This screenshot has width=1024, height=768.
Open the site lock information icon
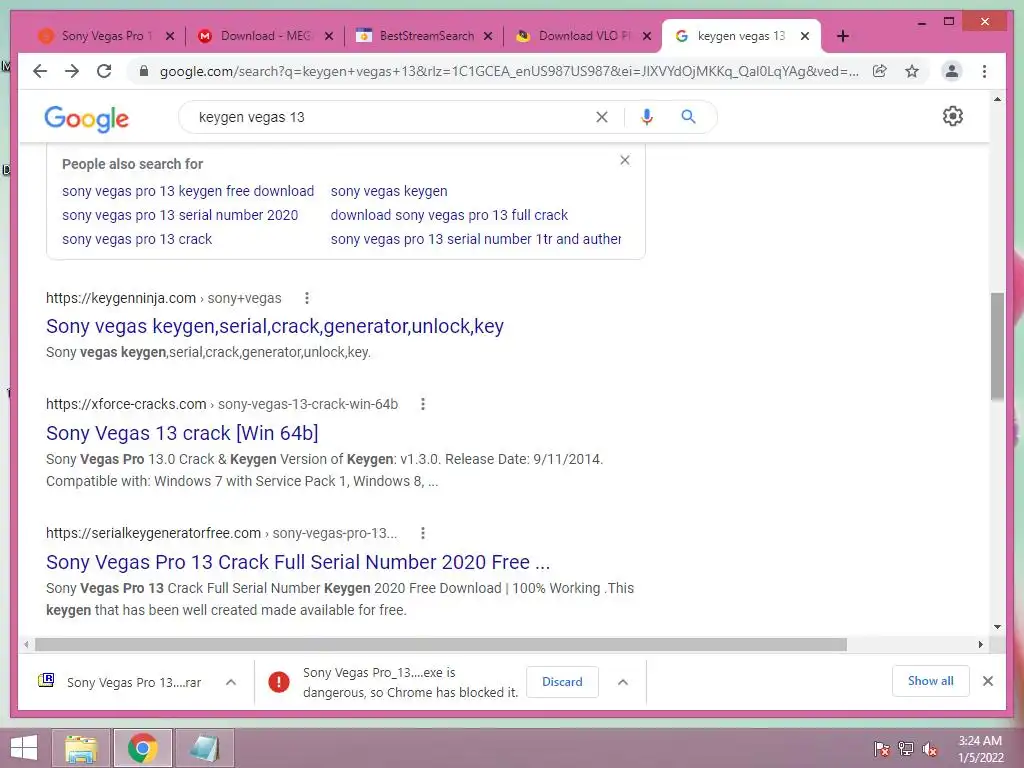tap(144, 71)
